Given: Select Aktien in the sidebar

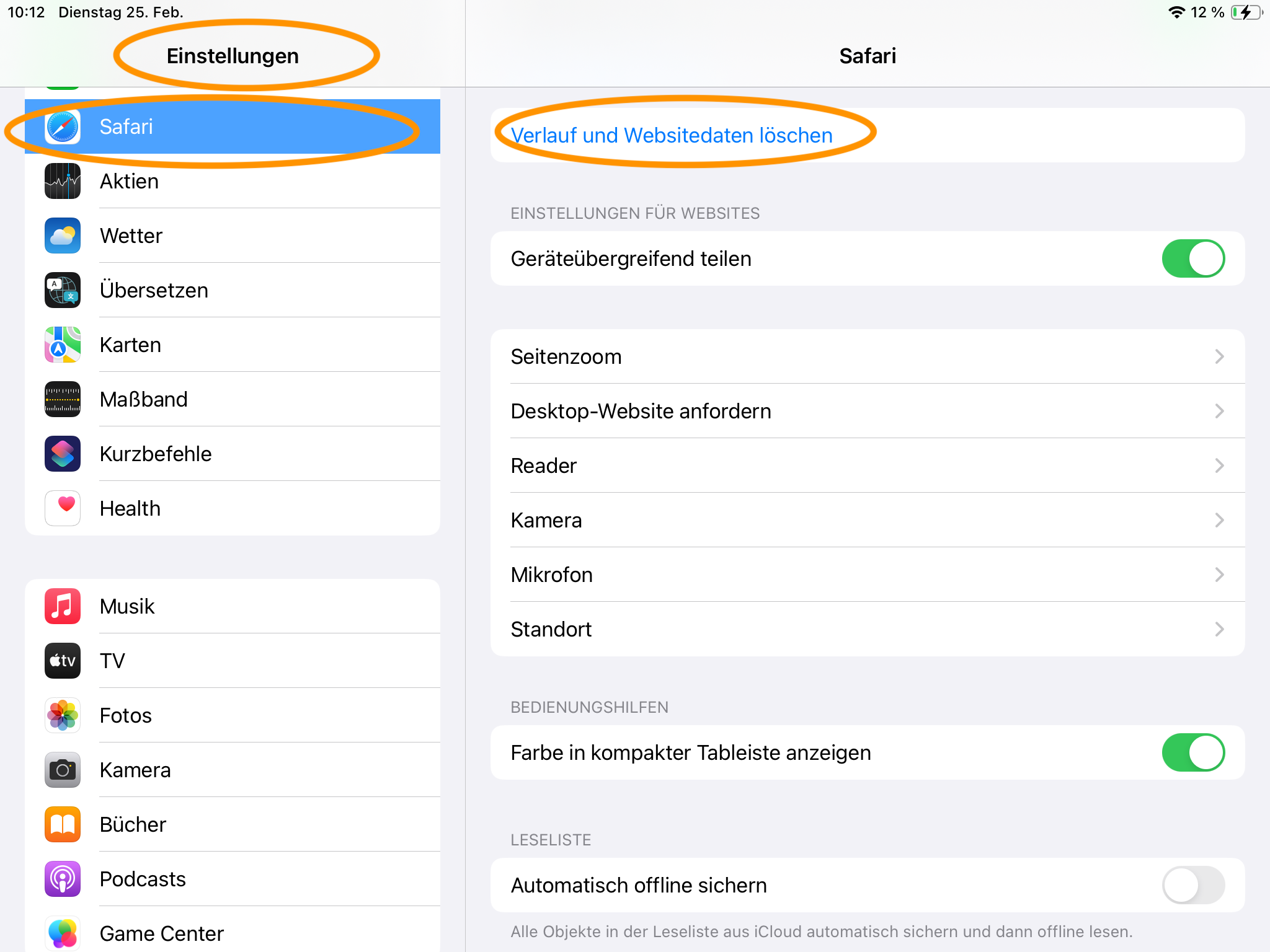Looking at the screenshot, I should point(233,181).
